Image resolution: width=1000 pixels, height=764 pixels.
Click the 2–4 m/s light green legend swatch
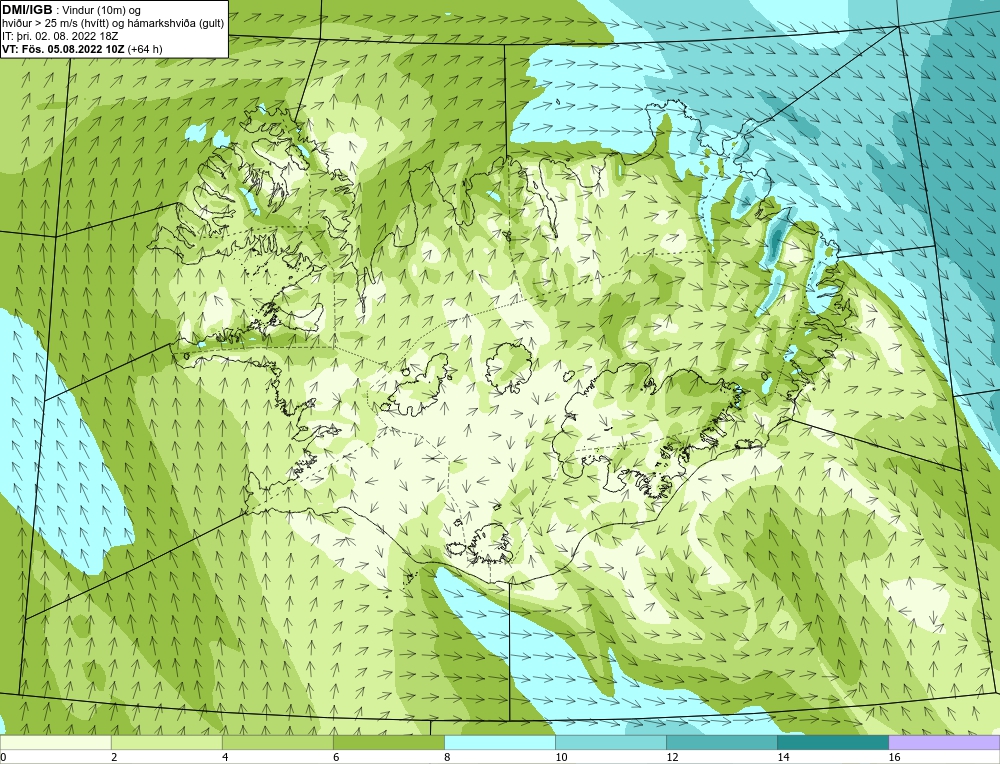tap(166, 742)
